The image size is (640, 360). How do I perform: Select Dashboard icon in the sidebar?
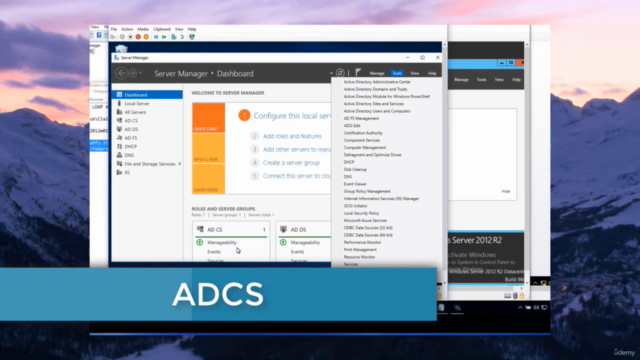119,95
